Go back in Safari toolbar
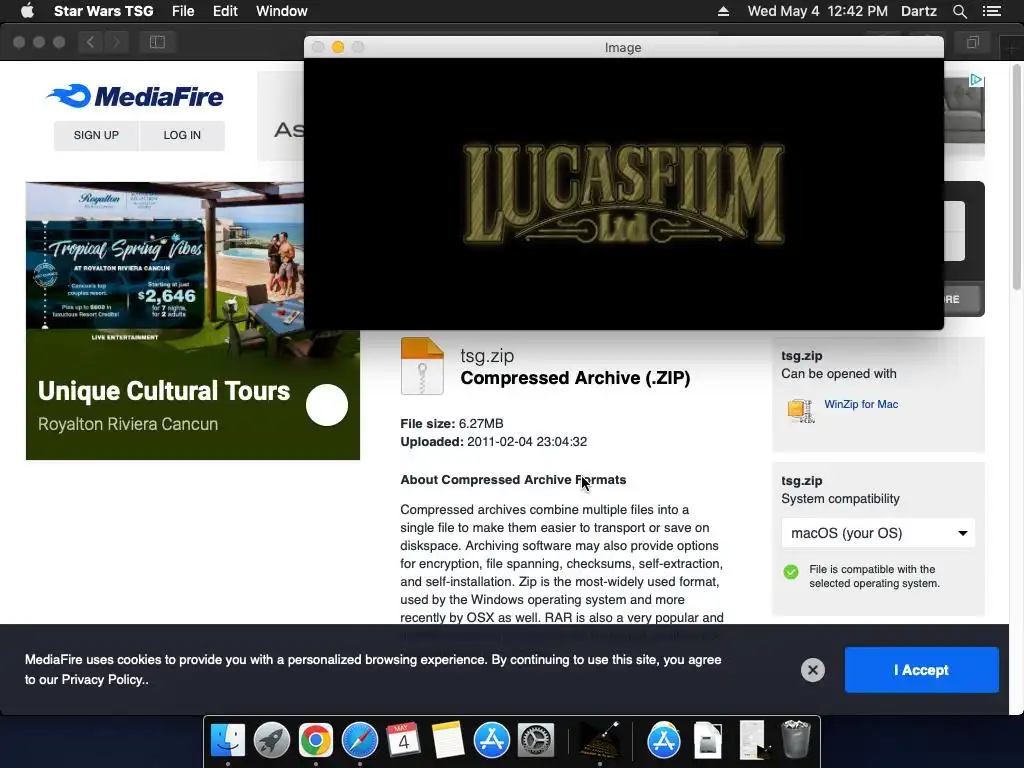Viewport: 1024px width, 768px height. tap(91, 42)
